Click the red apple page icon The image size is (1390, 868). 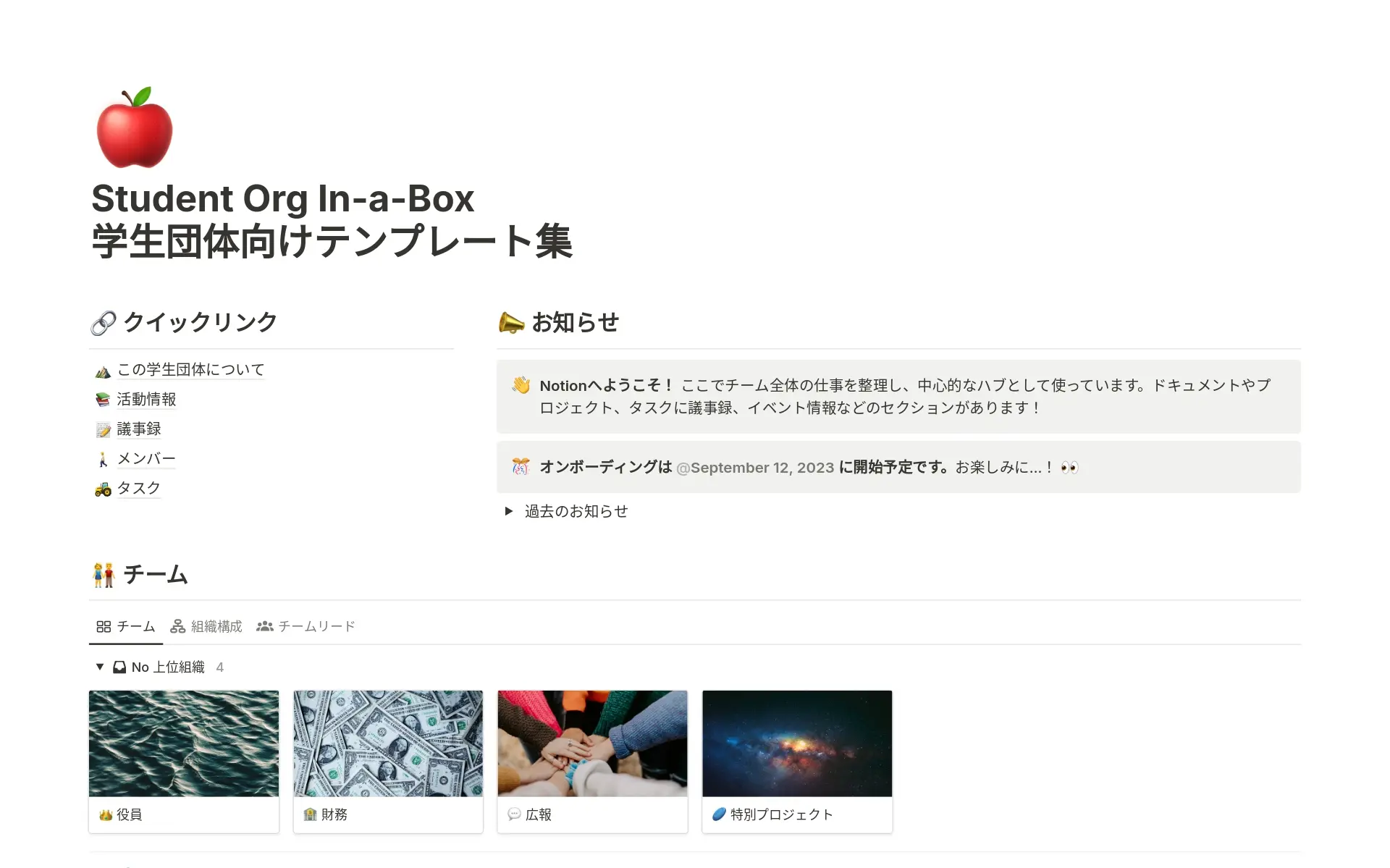click(x=135, y=127)
